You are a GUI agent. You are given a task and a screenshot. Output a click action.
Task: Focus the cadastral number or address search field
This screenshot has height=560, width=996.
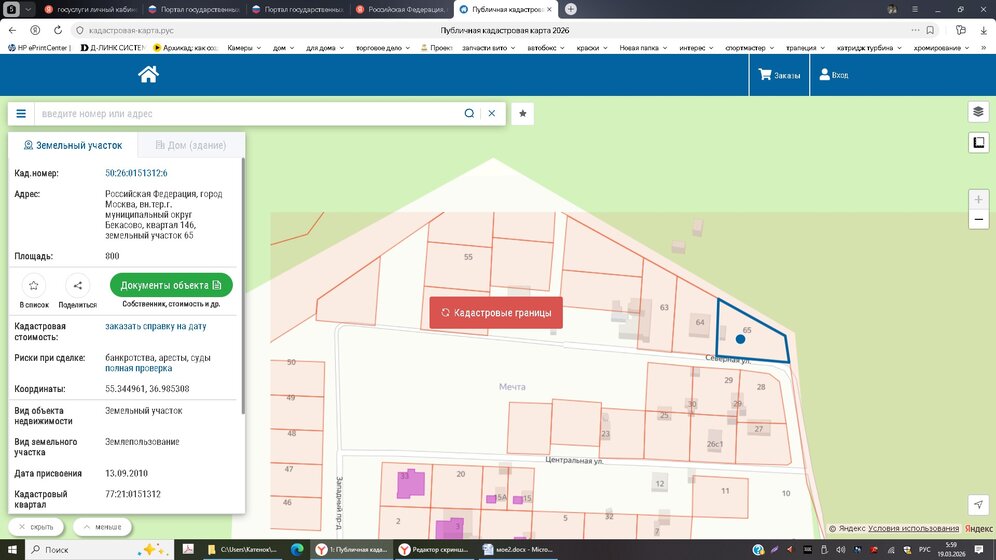(x=248, y=114)
